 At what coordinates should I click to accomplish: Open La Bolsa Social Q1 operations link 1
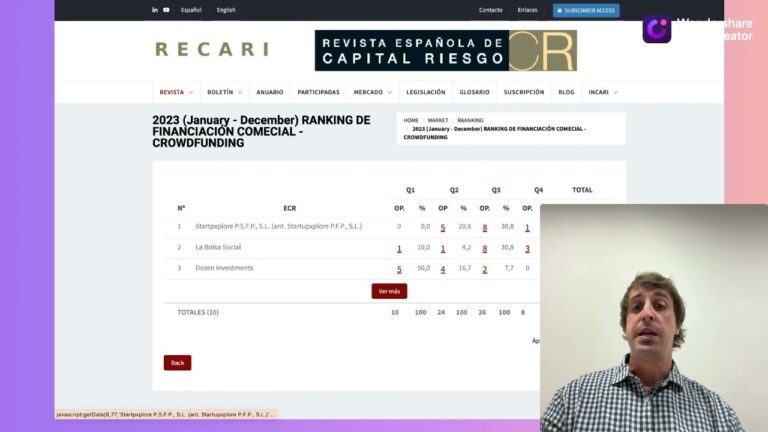pos(399,248)
